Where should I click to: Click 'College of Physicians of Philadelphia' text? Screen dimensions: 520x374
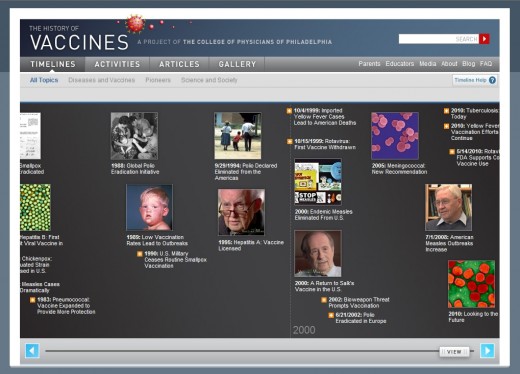(257, 42)
